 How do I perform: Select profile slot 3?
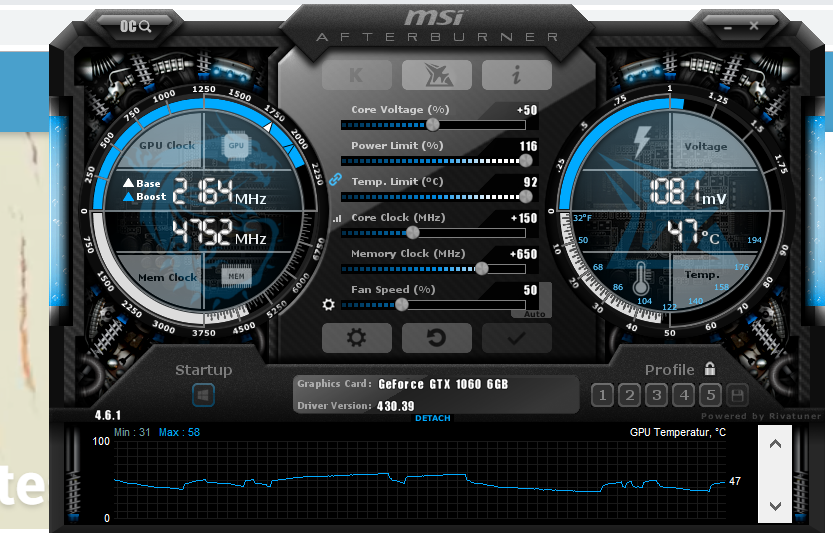point(657,395)
